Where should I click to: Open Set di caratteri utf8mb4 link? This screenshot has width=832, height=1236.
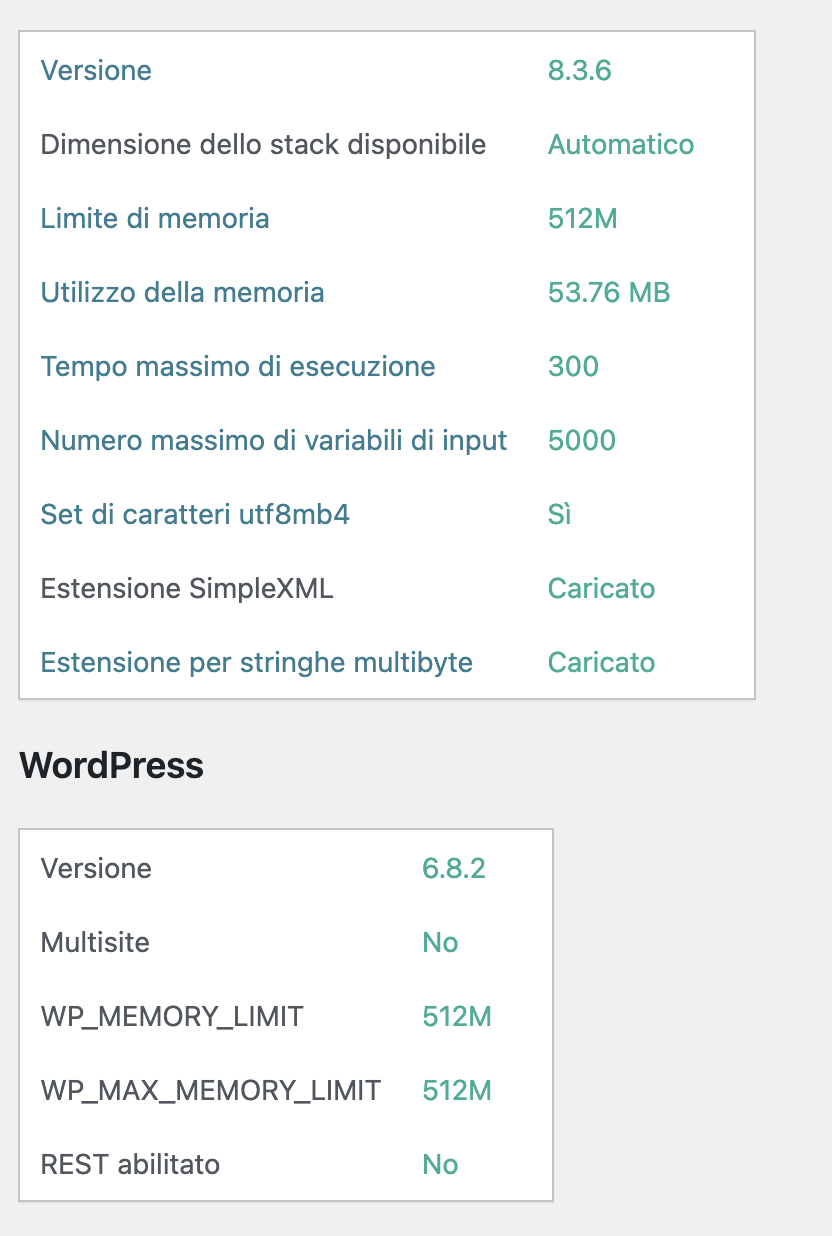point(195,514)
